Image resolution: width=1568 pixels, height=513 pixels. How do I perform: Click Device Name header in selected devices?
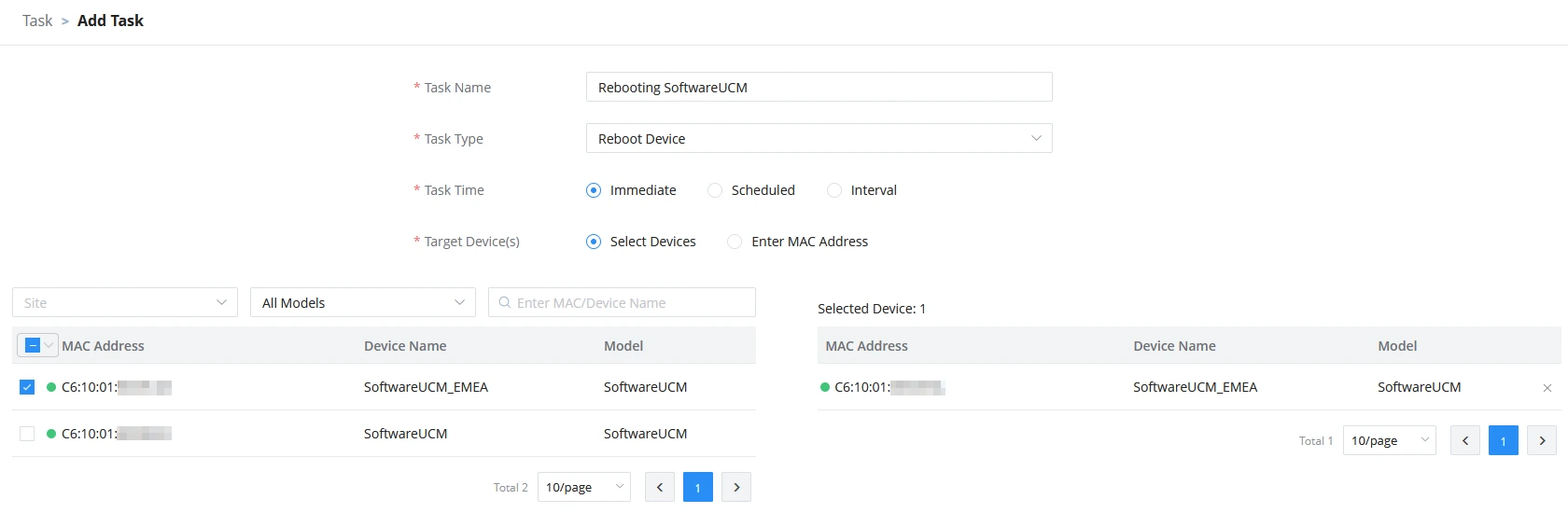pos(1174,346)
